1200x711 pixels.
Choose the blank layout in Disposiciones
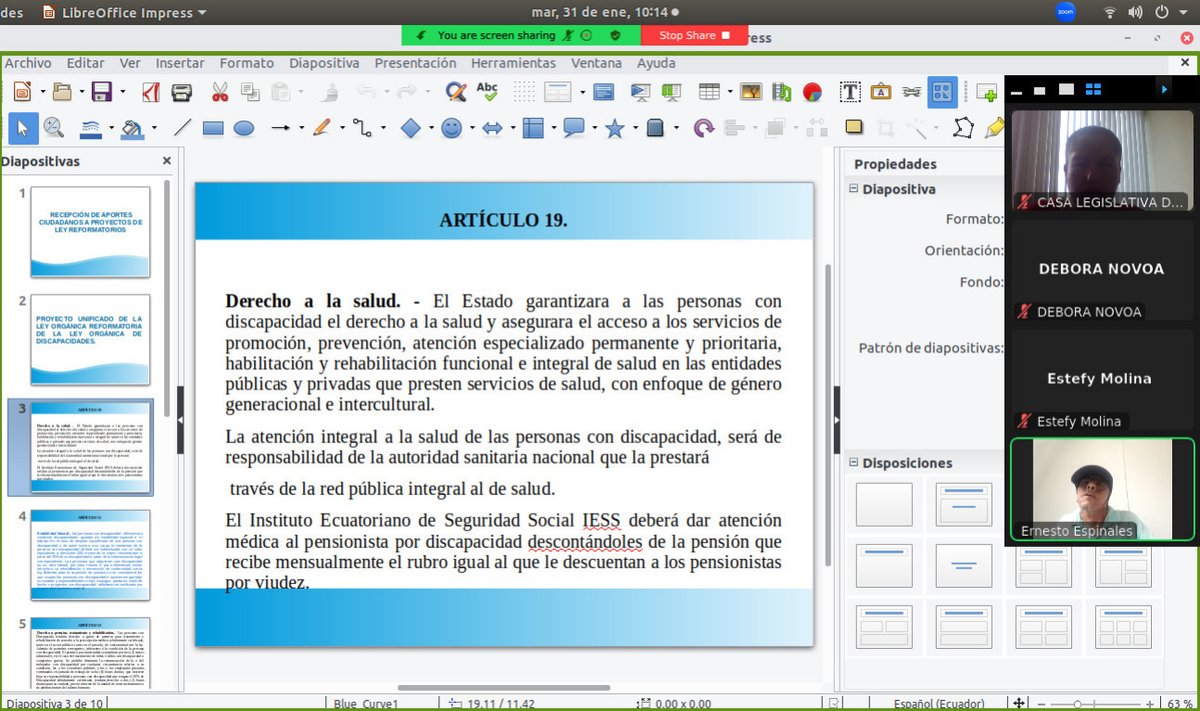(x=884, y=504)
